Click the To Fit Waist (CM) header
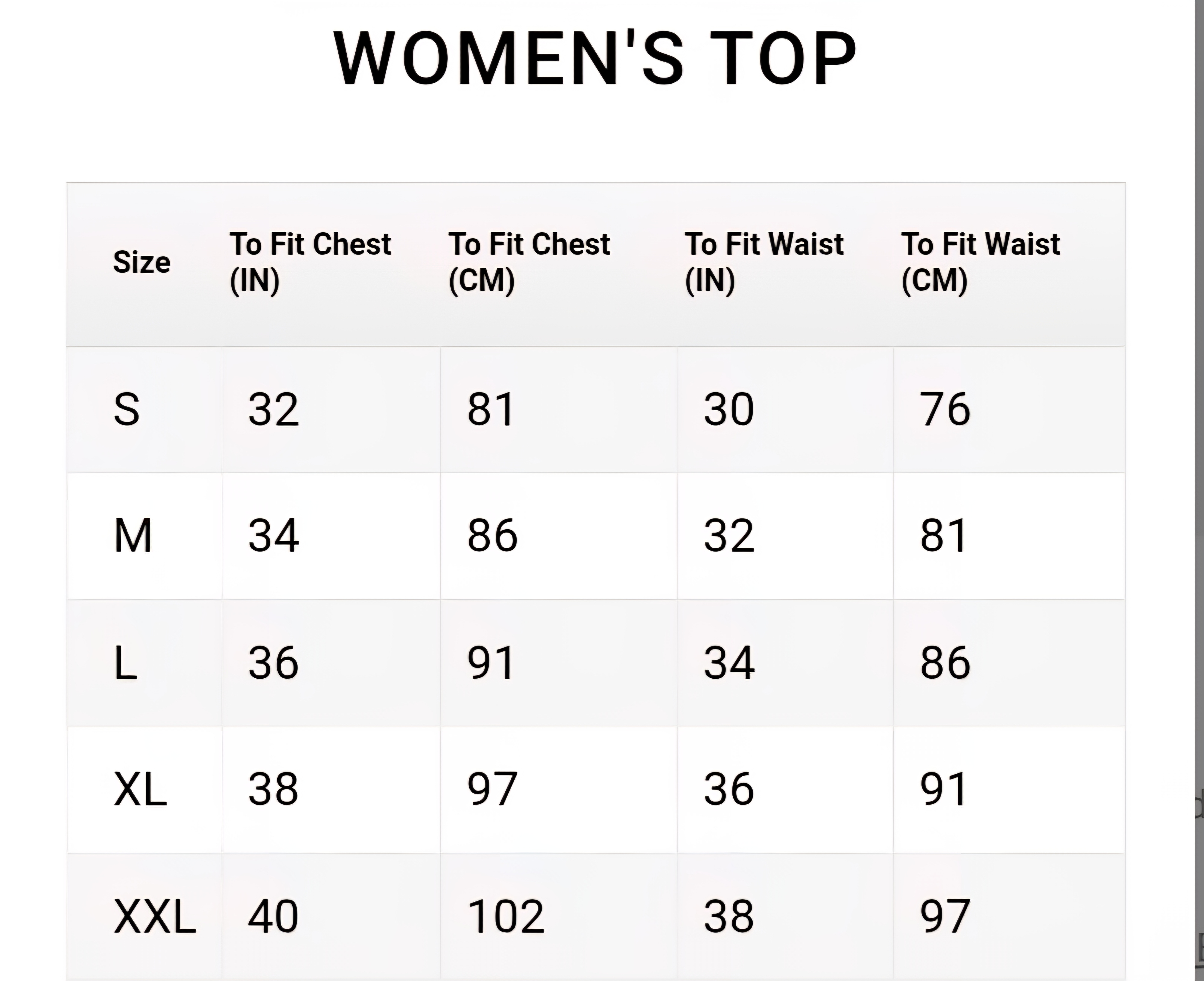 [x=981, y=262]
